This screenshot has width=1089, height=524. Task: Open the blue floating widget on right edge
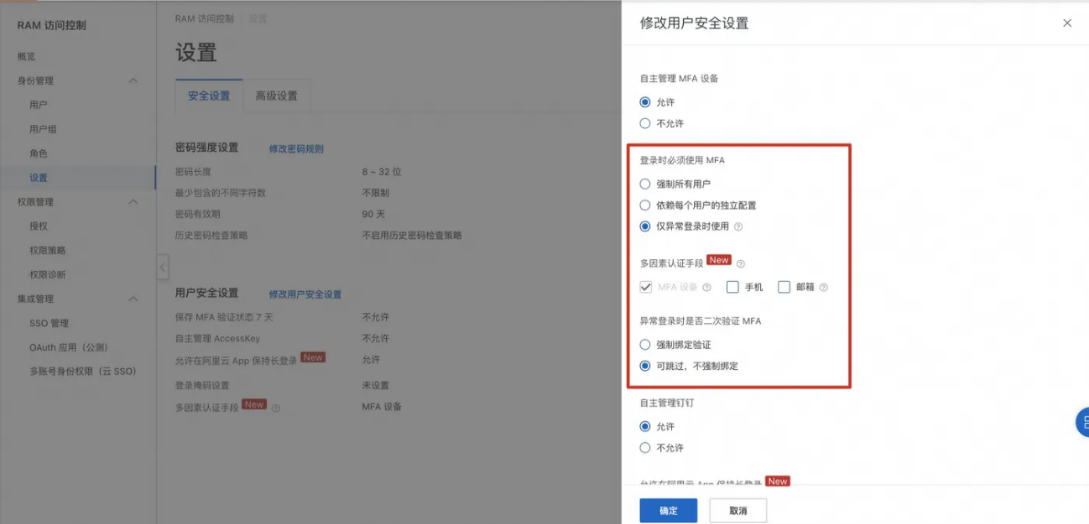[1082, 421]
